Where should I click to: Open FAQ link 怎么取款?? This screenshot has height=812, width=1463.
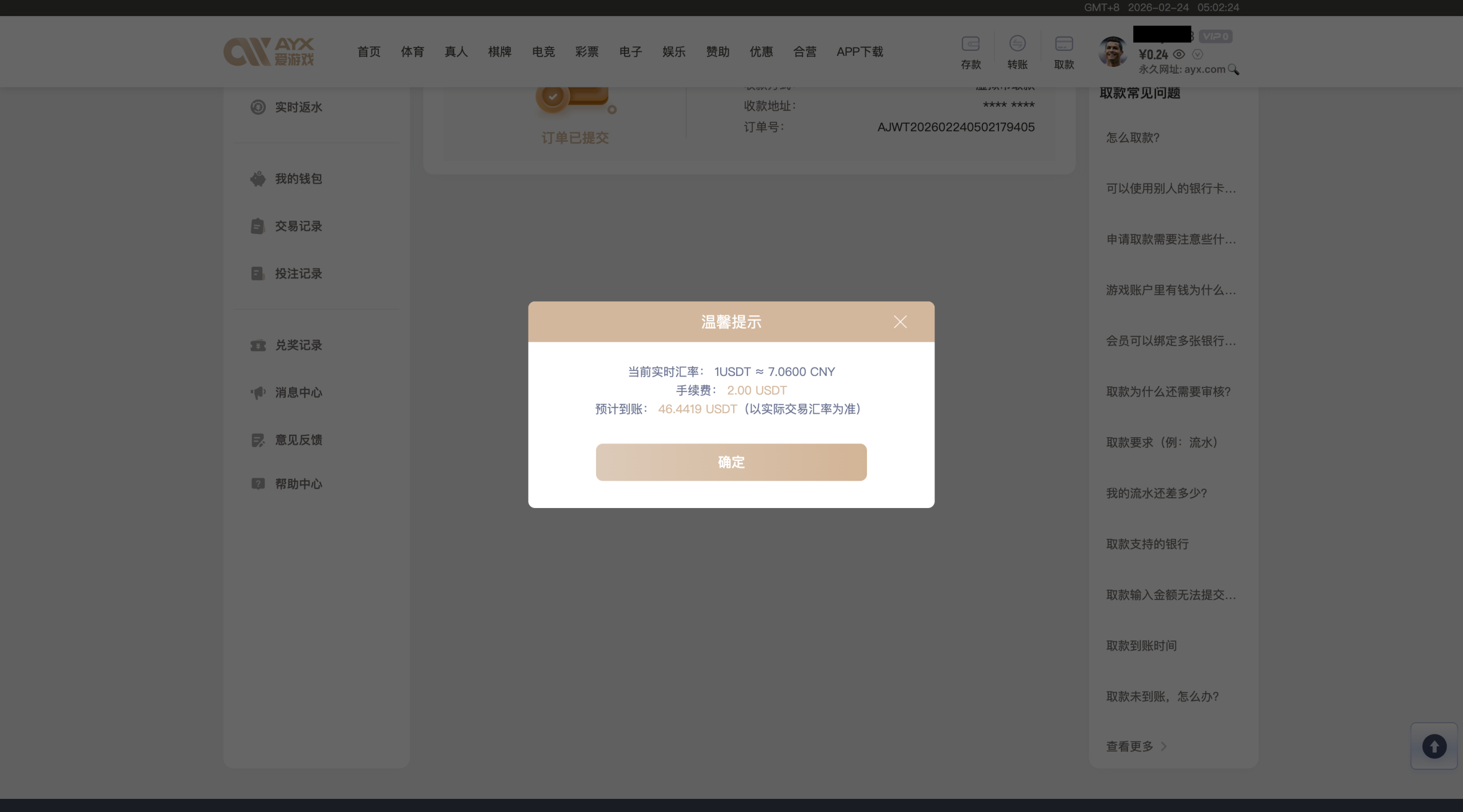[1133, 138]
